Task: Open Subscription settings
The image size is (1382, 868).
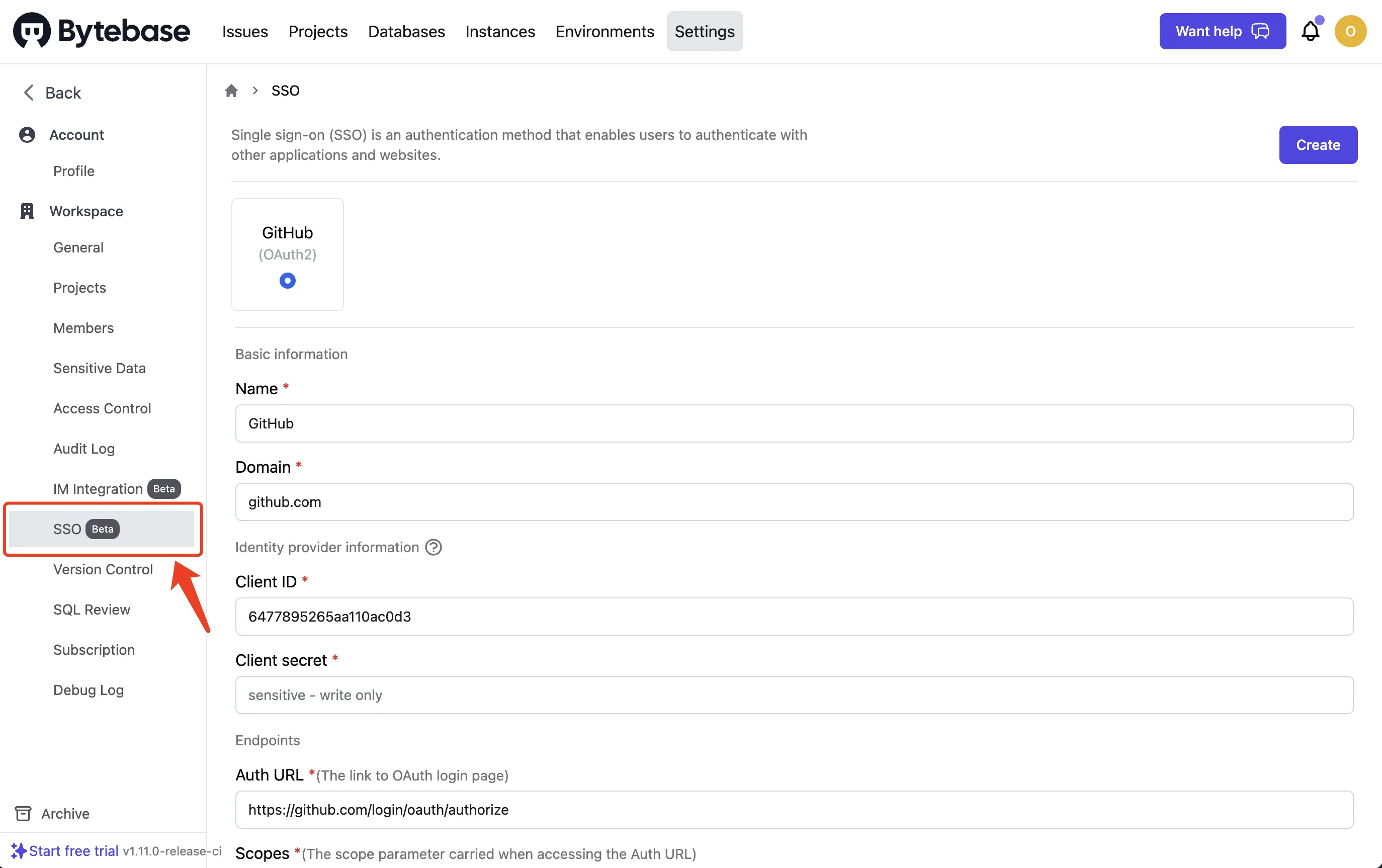Action: point(94,649)
